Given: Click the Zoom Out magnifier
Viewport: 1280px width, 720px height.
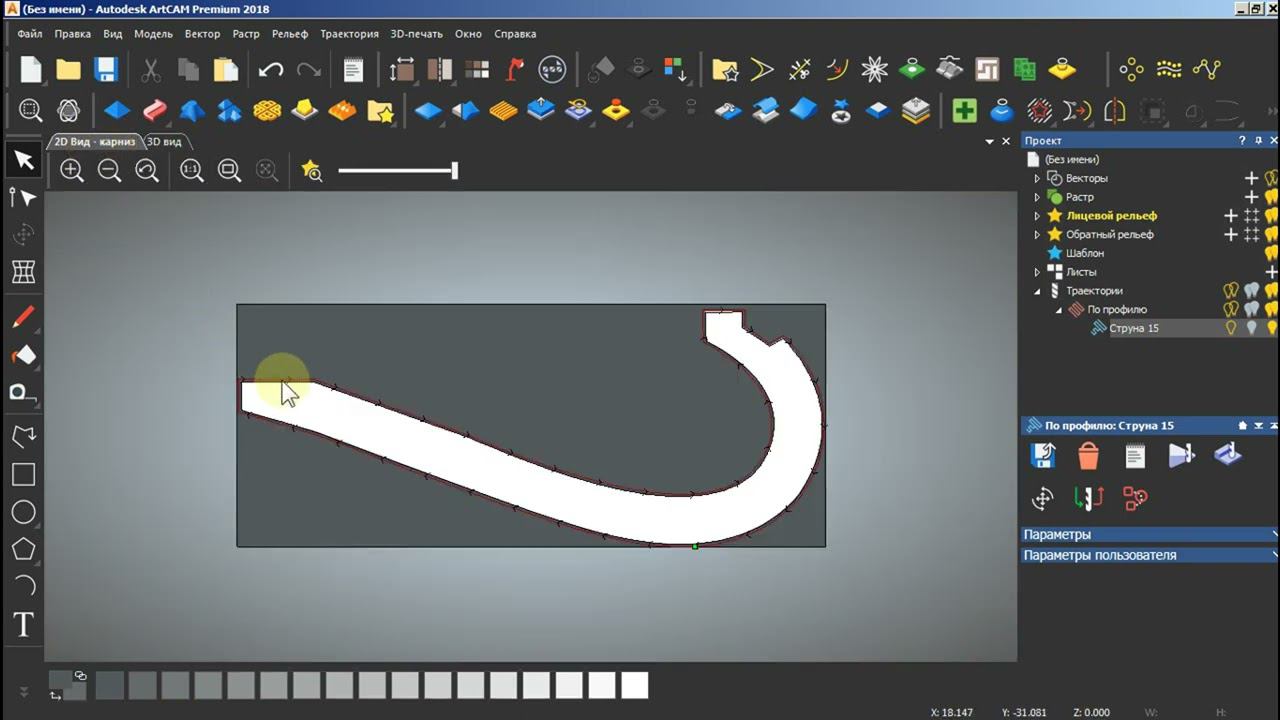Looking at the screenshot, I should (x=109, y=170).
